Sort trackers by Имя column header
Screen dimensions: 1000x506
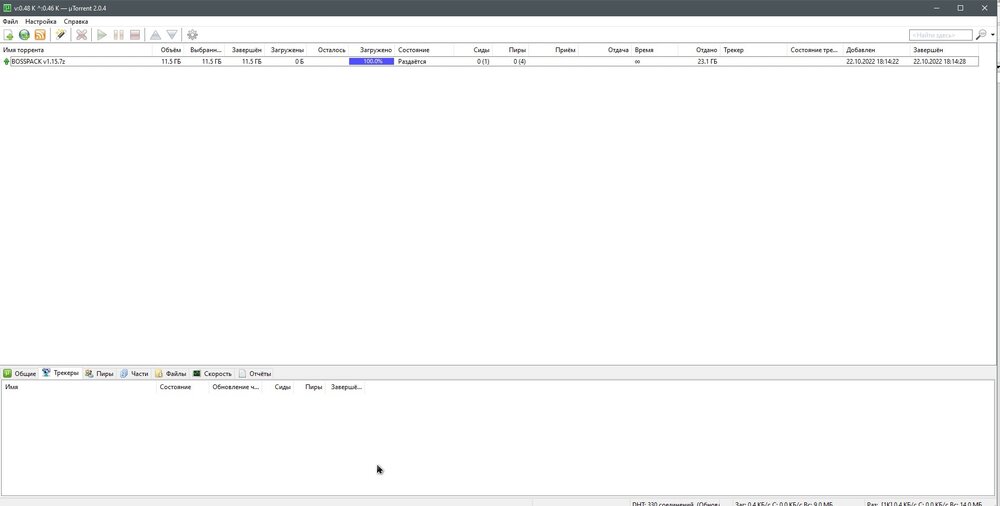click(x=79, y=387)
